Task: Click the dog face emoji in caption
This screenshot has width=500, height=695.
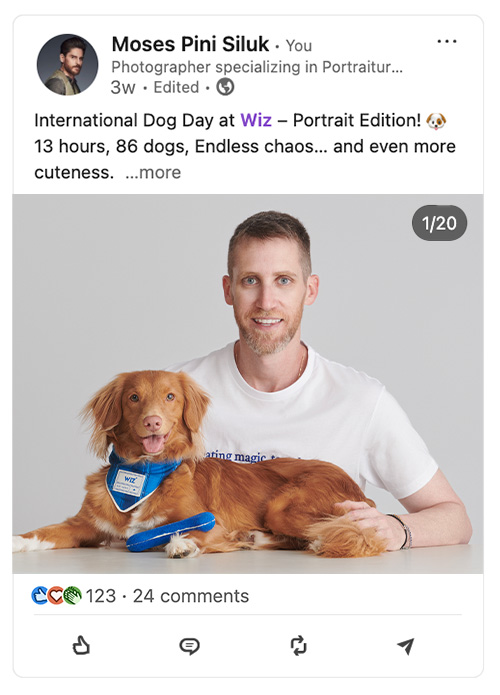Action: [x=436, y=121]
